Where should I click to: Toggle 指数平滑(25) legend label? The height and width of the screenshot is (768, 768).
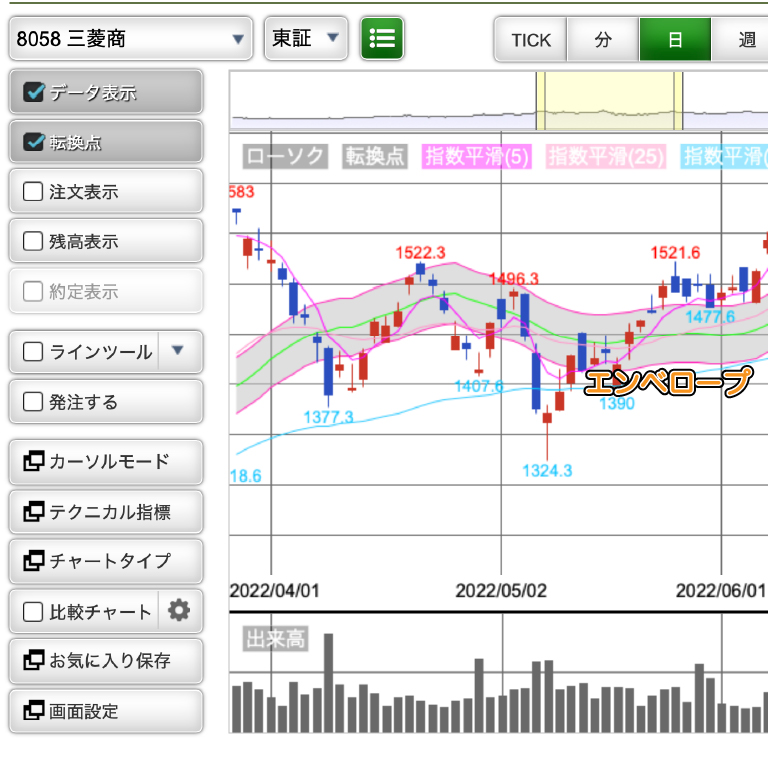(606, 157)
